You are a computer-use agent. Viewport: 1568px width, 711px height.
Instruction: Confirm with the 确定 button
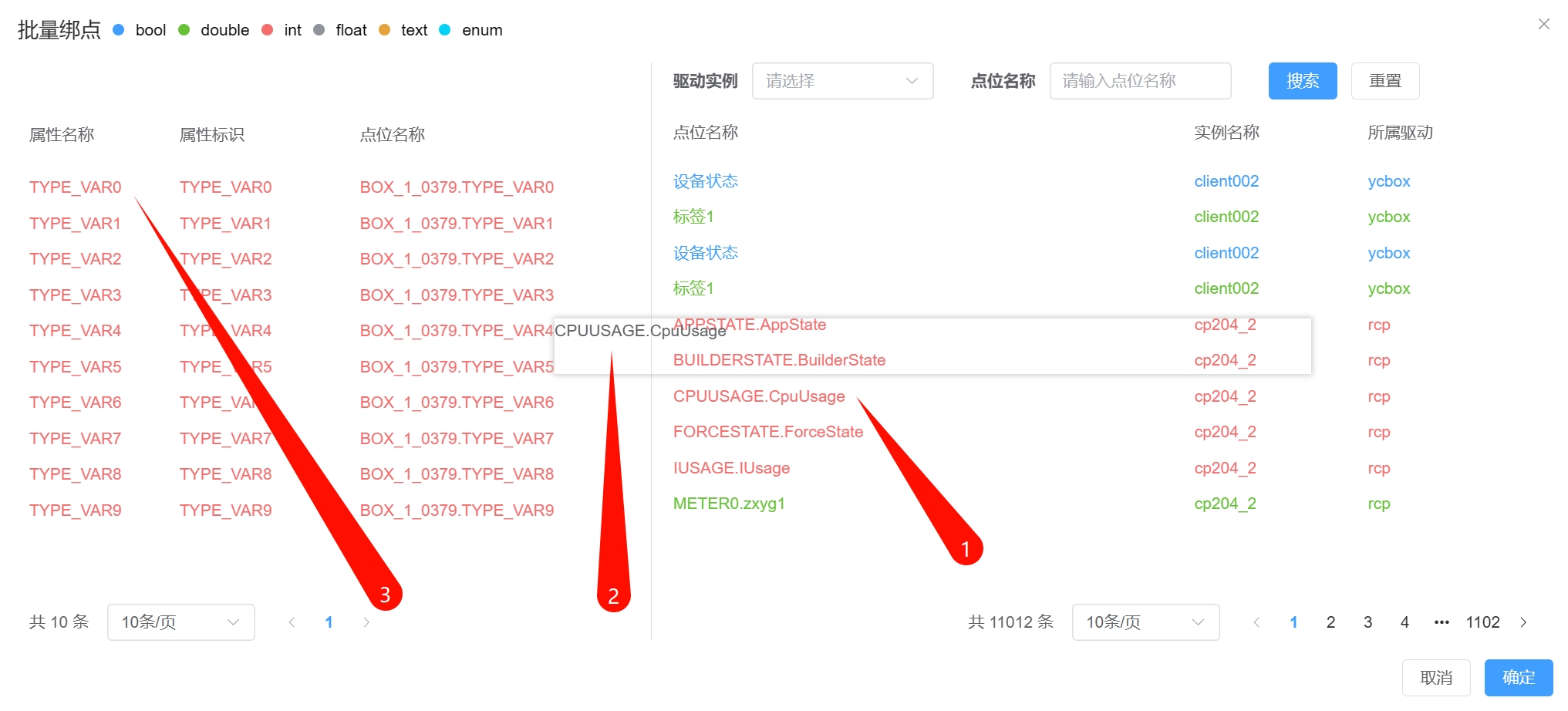[1519, 678]
